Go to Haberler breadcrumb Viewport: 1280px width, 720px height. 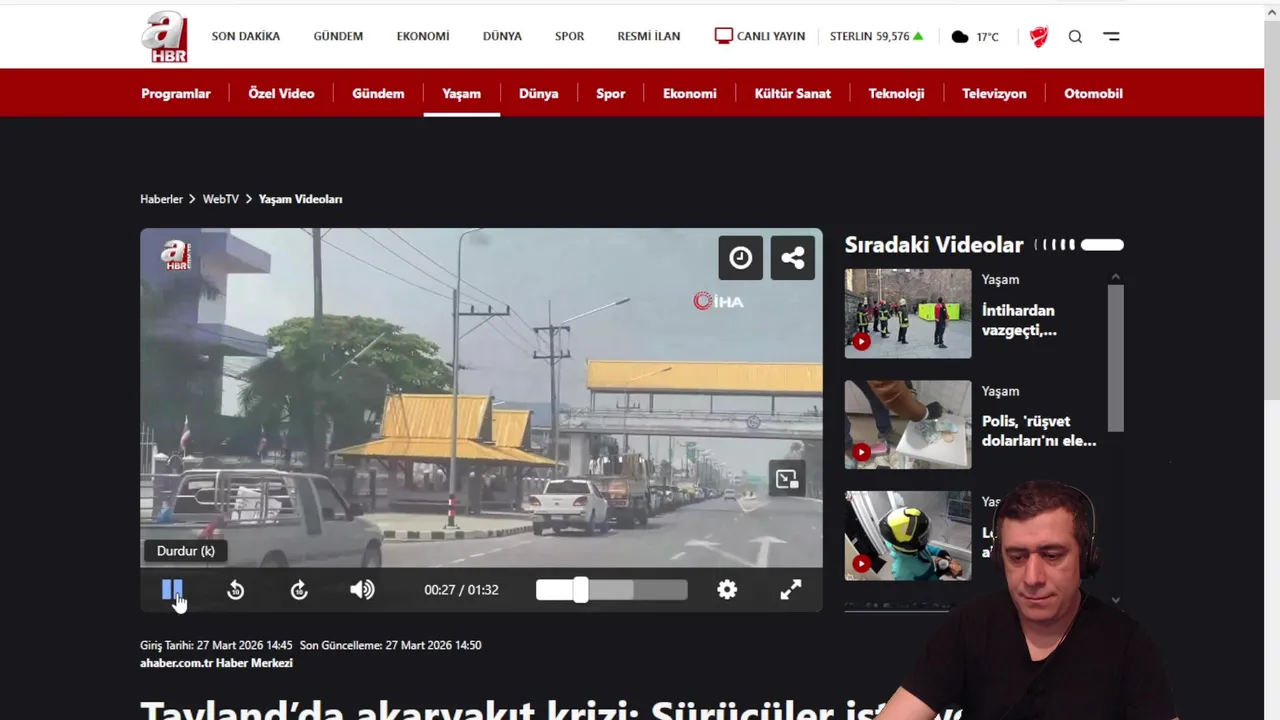161,199
